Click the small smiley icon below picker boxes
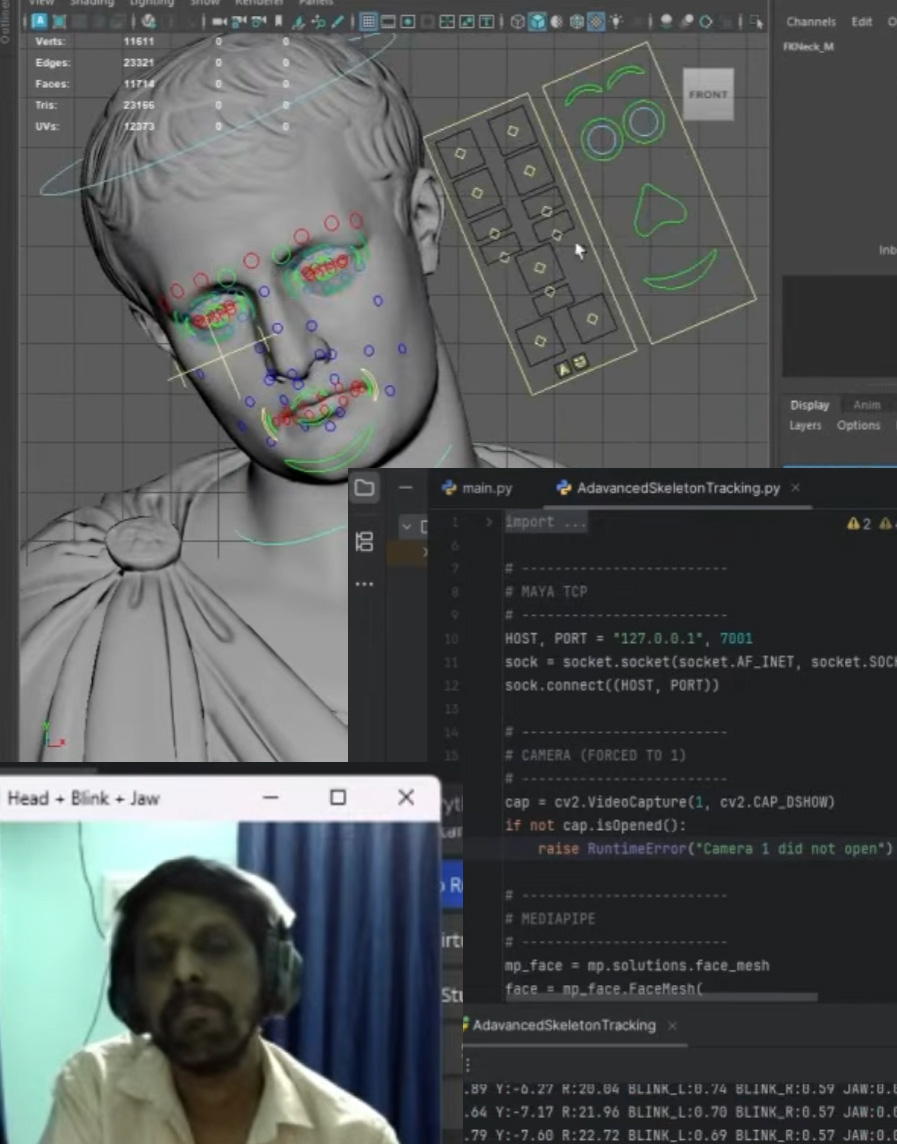This screenshot has height=1144, width=897. 580,362
